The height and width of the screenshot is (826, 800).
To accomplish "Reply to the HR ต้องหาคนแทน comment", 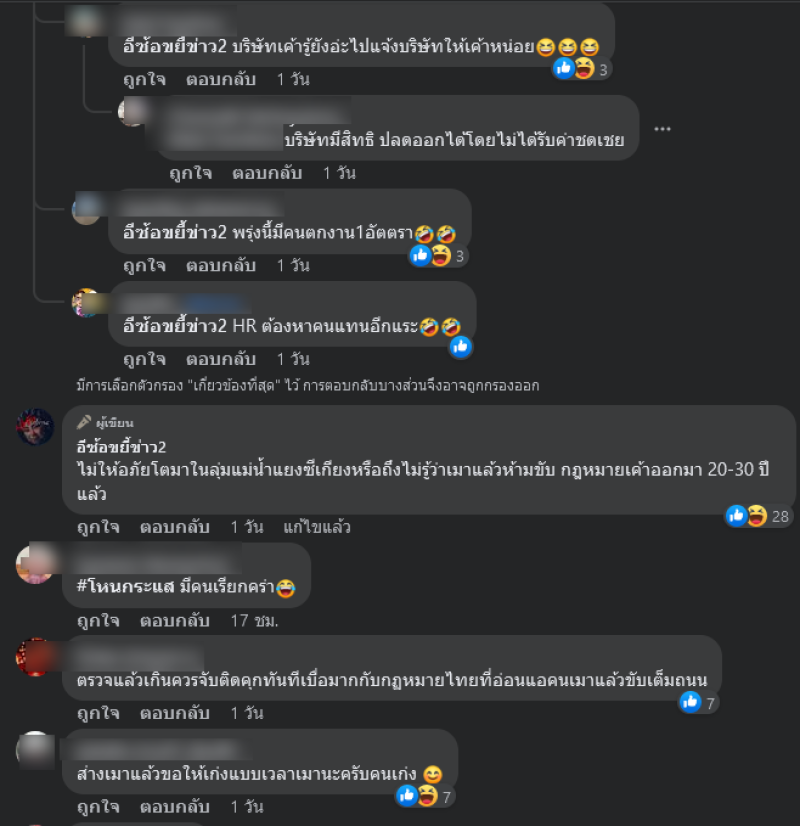I will 221,359.
